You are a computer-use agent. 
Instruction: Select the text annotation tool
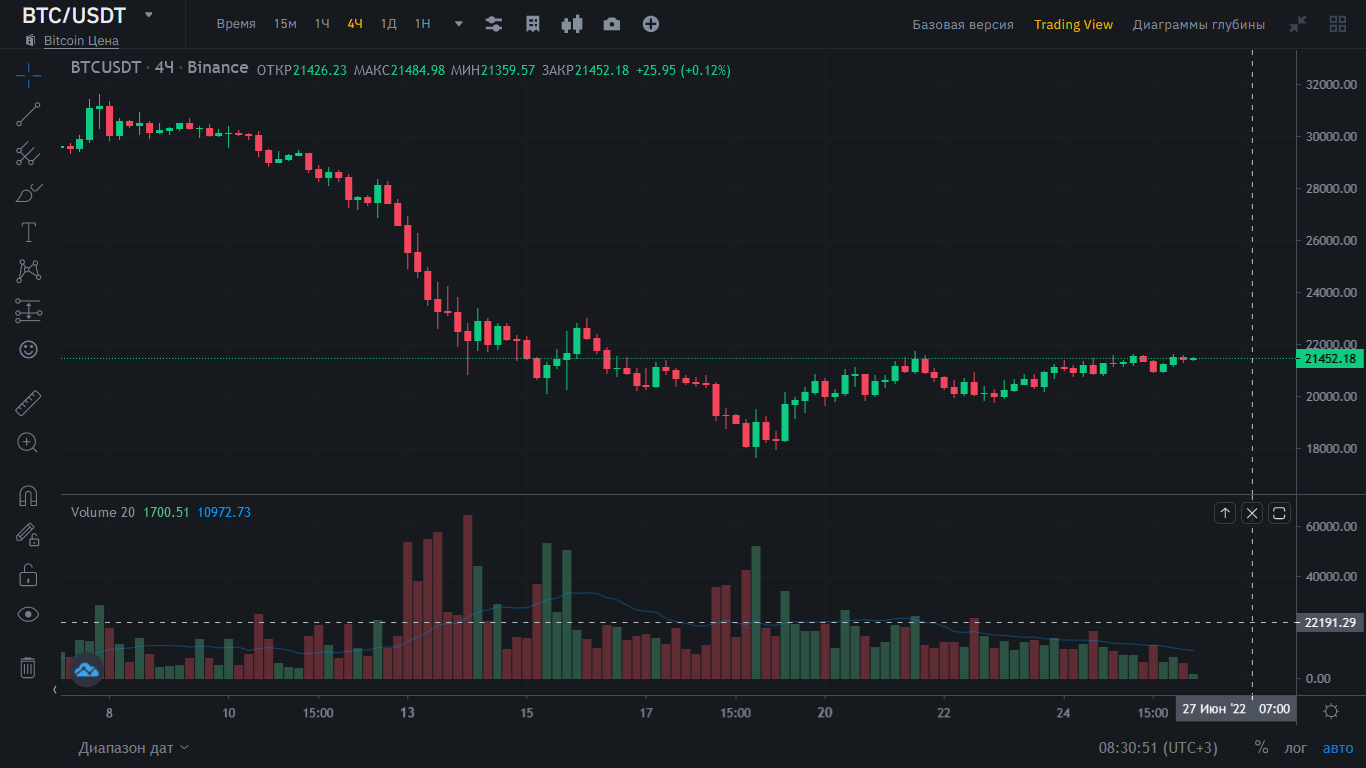point(28,232)
